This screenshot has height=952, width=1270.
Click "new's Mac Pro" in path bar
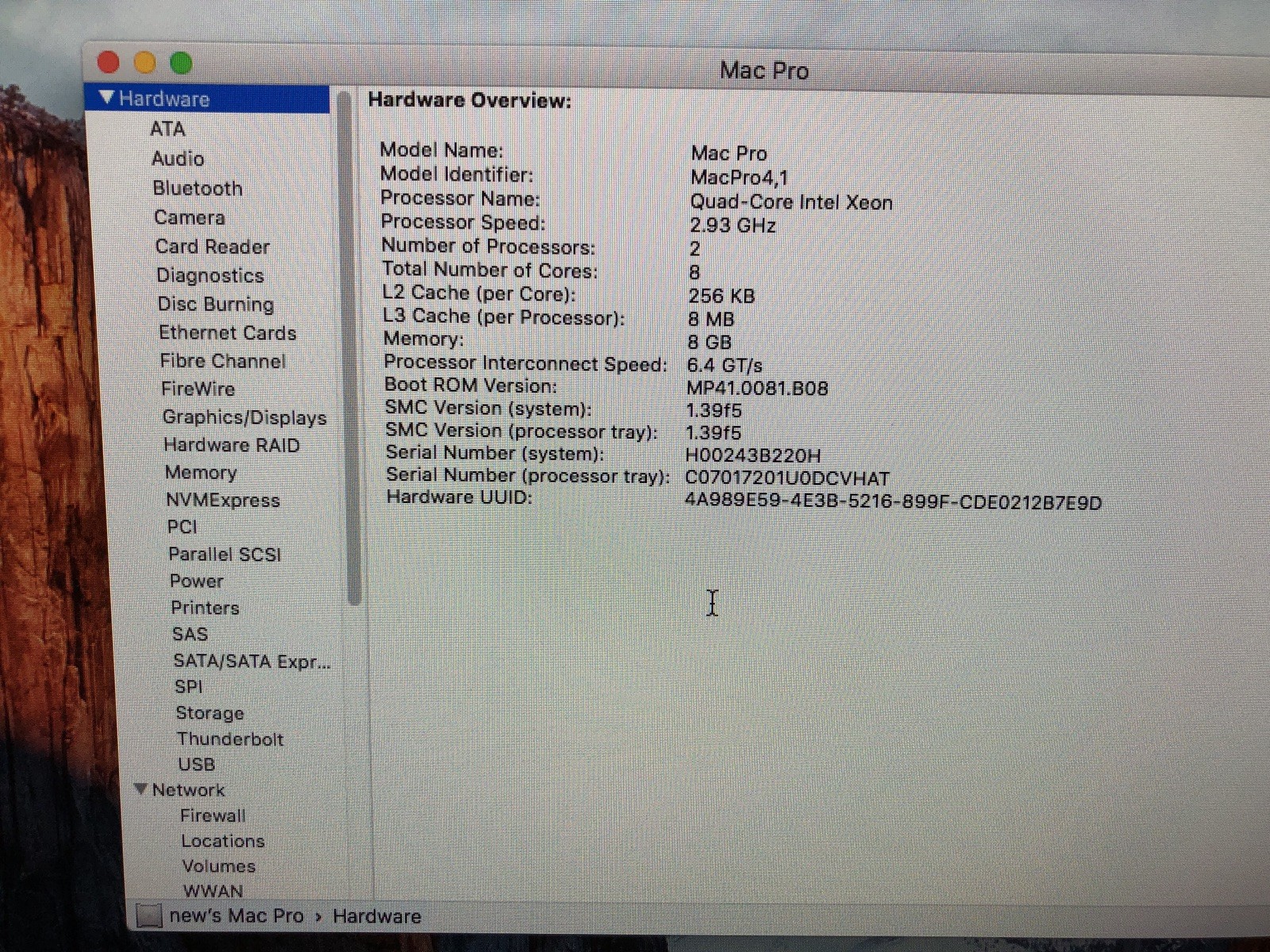tap(237, 916)
